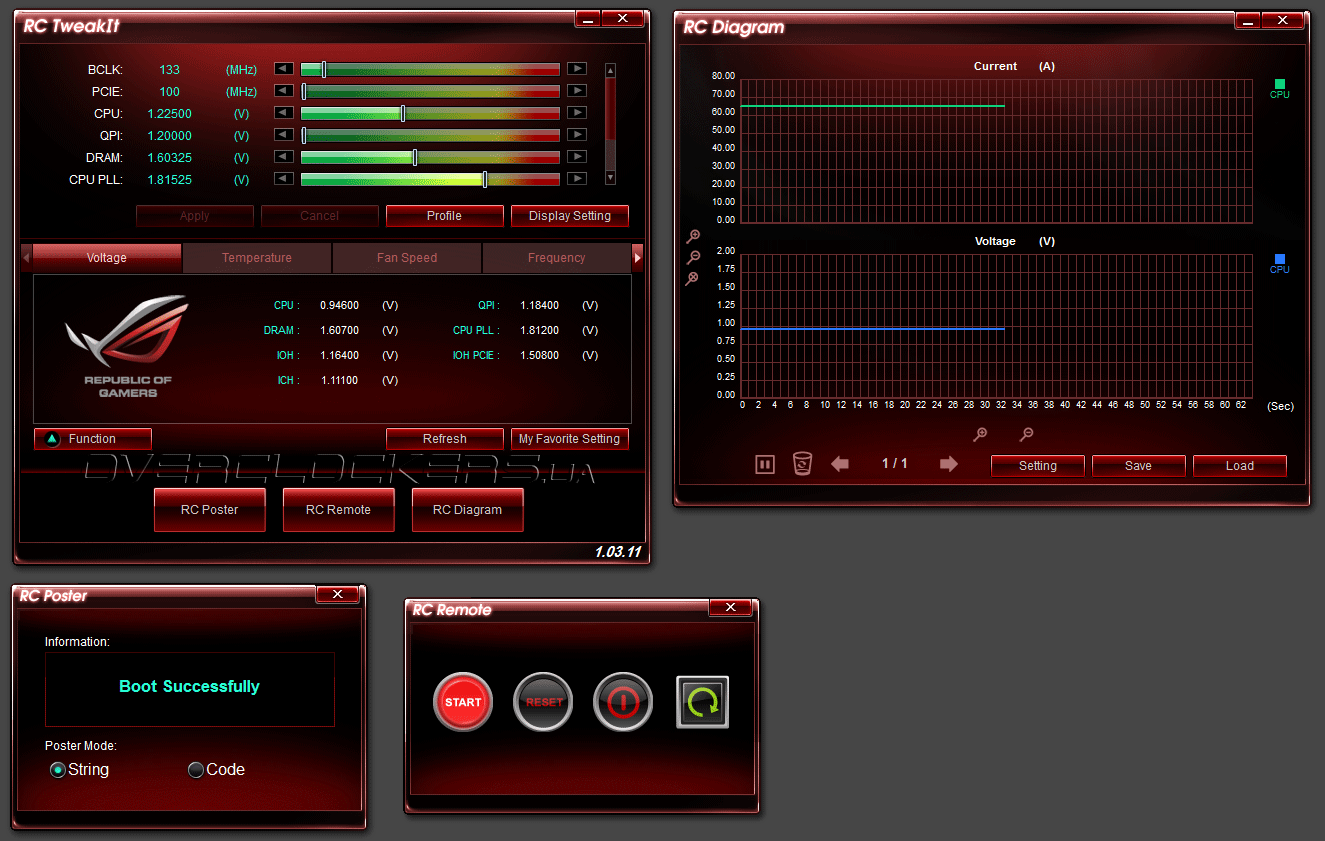The image size is (1325, 841).
Task: Launch the RC Poster button in TweakIt
Action: [210, 510]
